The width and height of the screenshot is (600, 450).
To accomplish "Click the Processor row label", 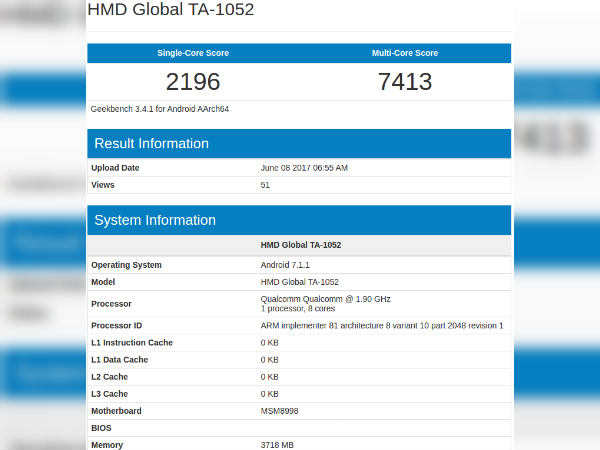I will (111, 304).
